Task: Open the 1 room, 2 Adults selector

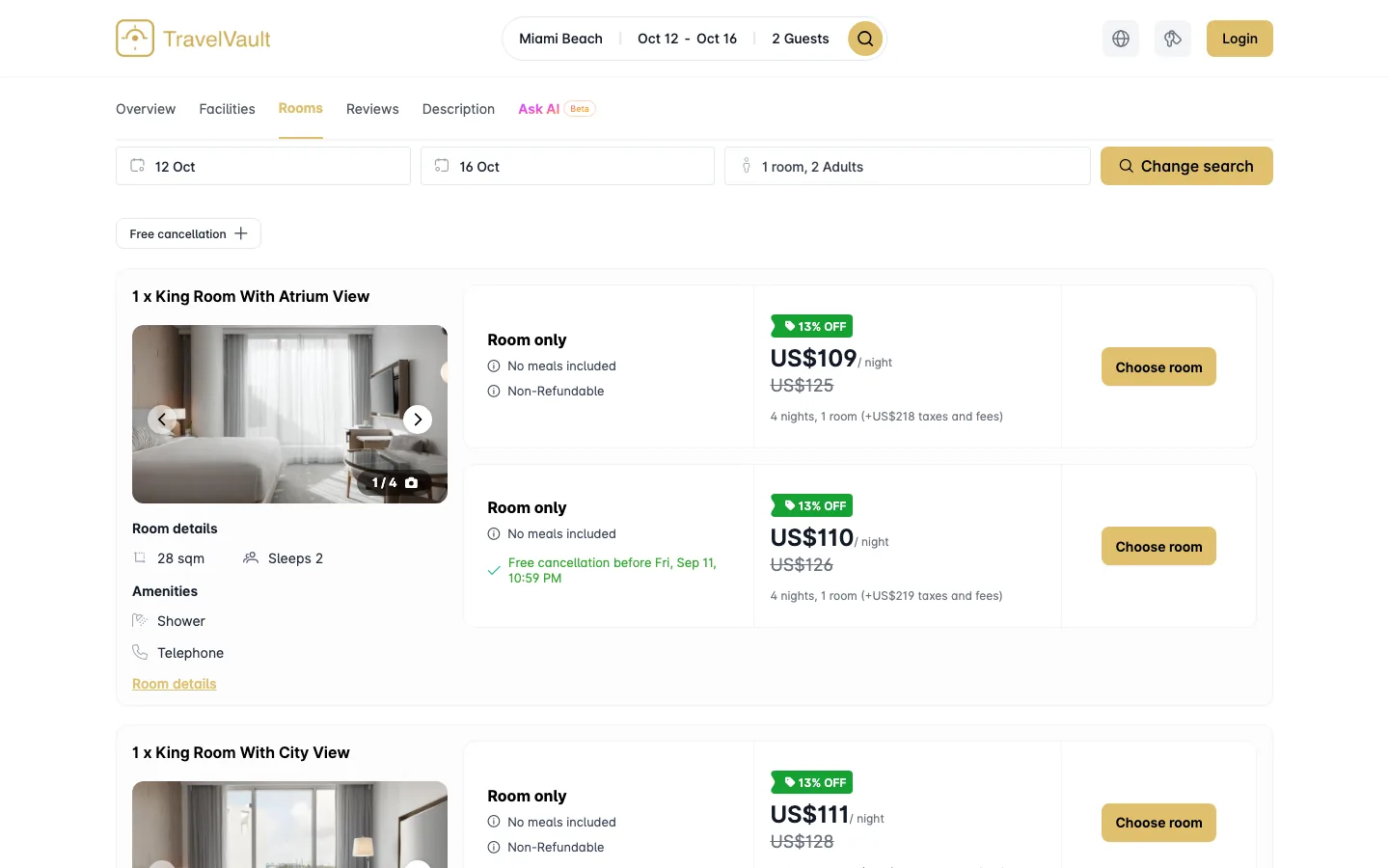Action: pyautogui.click(x=908, y=166)
